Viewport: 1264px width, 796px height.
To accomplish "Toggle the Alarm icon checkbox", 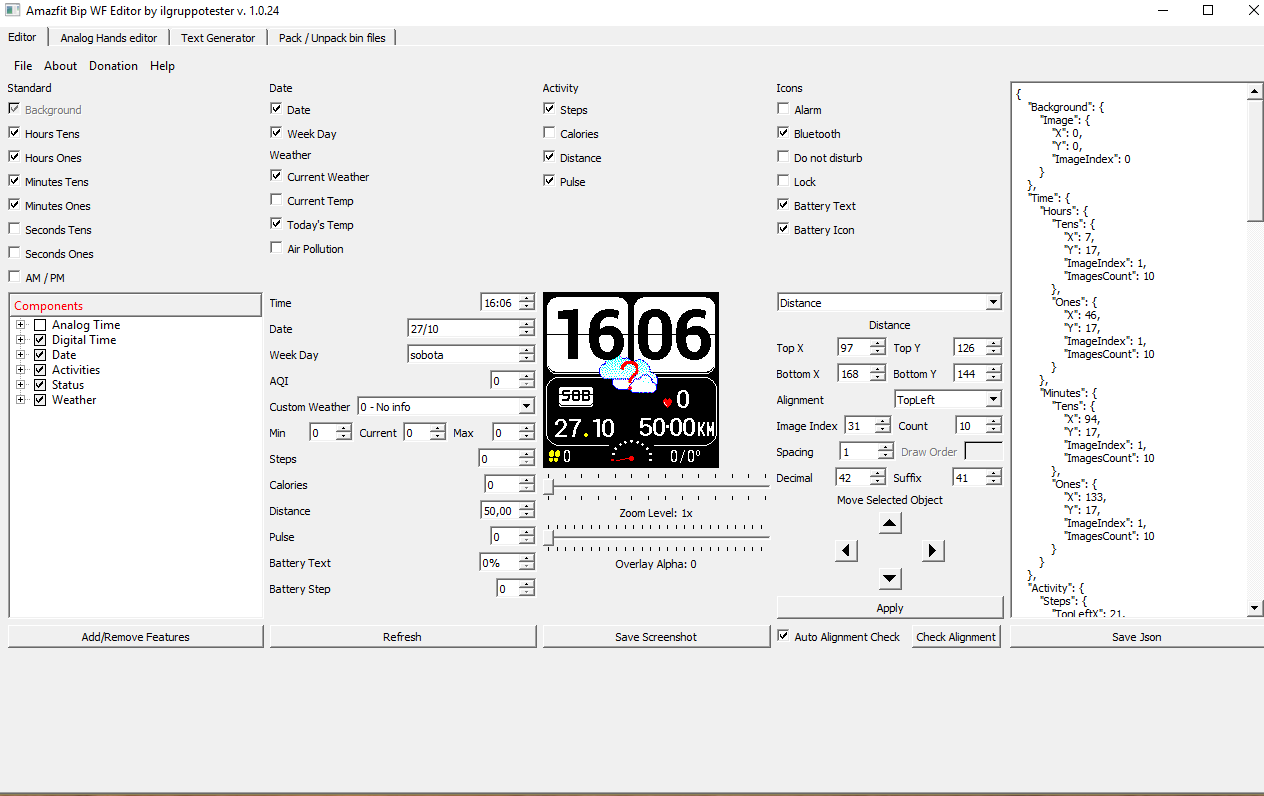I will coord(784,109).
